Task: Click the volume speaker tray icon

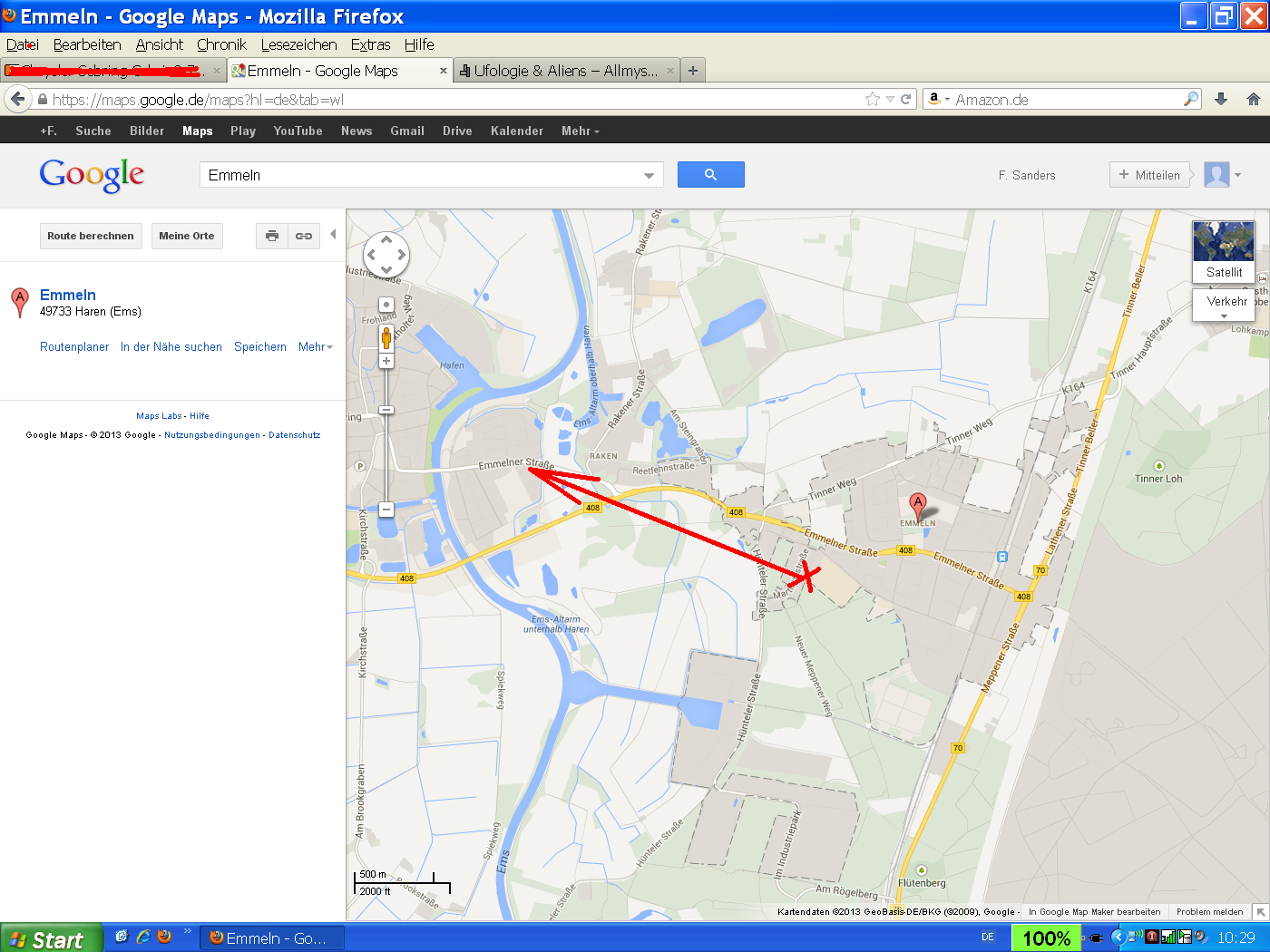Action: tap(1201, 937)
